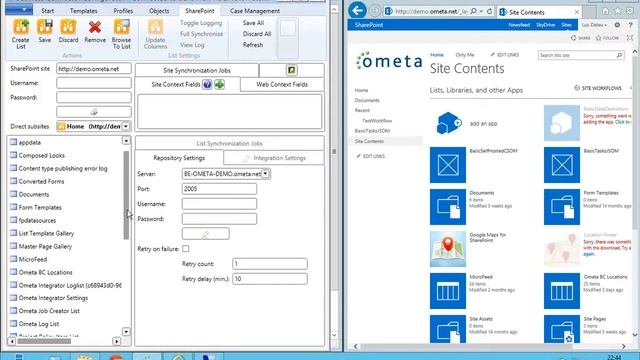Click Retry count input field
The image size is (640, 360).
click(x=270, y=264)
